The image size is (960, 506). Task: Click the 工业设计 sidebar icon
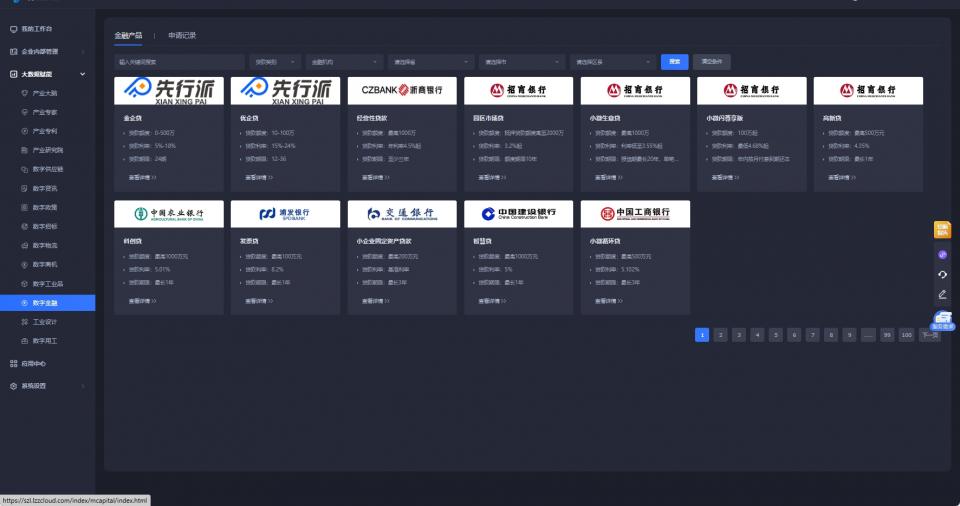pyautogui.click(x=24, y=322)
